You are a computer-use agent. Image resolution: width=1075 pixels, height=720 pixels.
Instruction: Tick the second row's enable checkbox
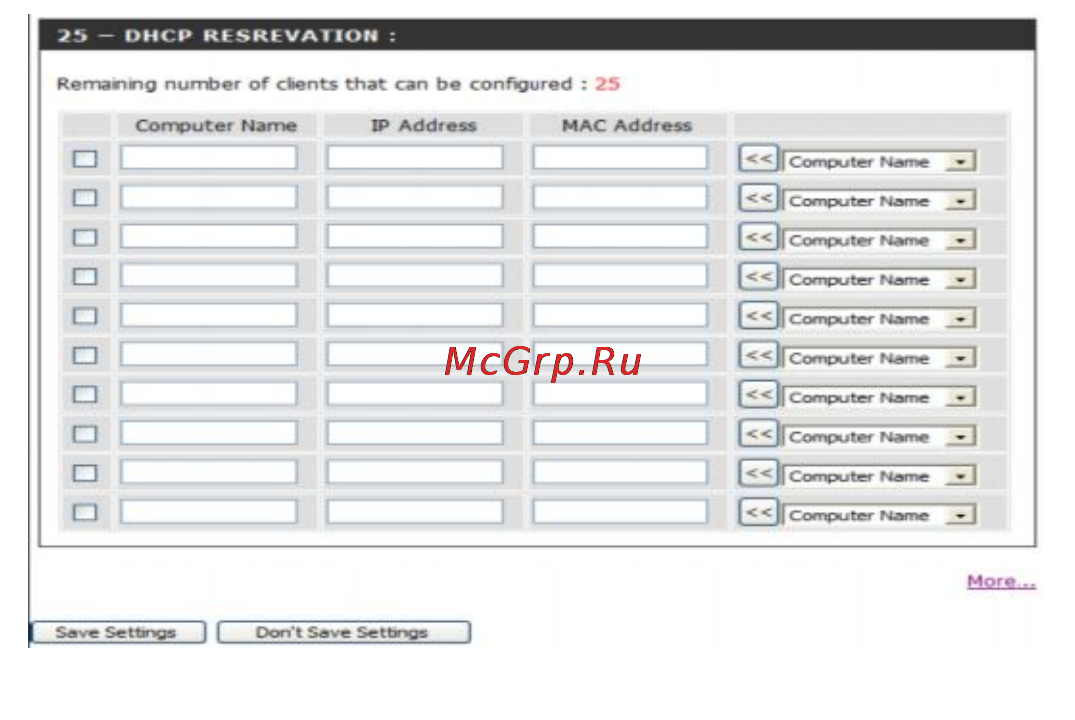(85, 198)
